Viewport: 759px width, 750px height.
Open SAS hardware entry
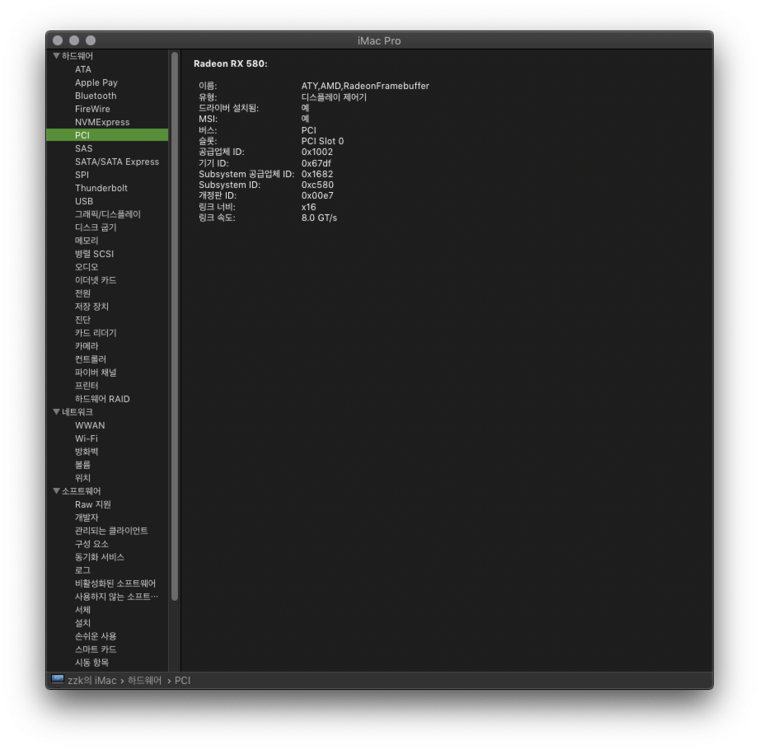83,148
